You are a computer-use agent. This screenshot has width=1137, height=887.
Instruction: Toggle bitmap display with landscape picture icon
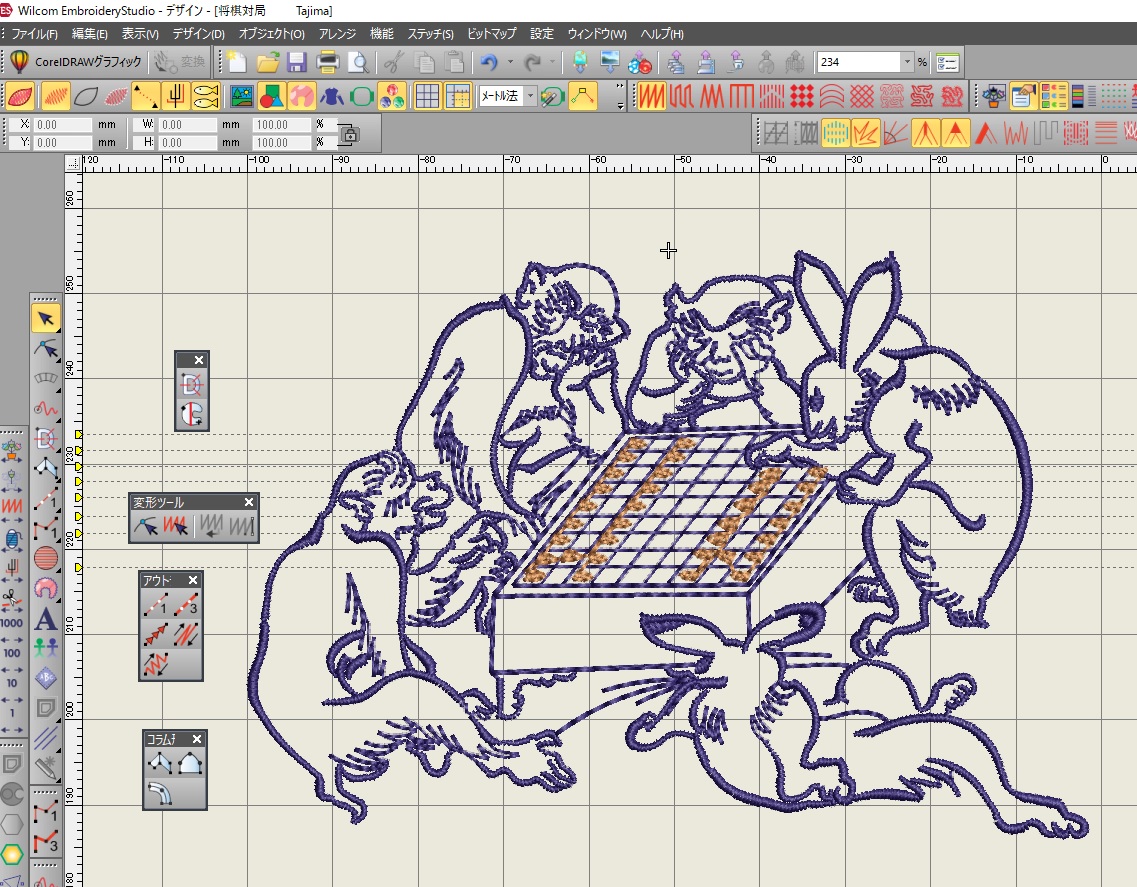[241, 96]
